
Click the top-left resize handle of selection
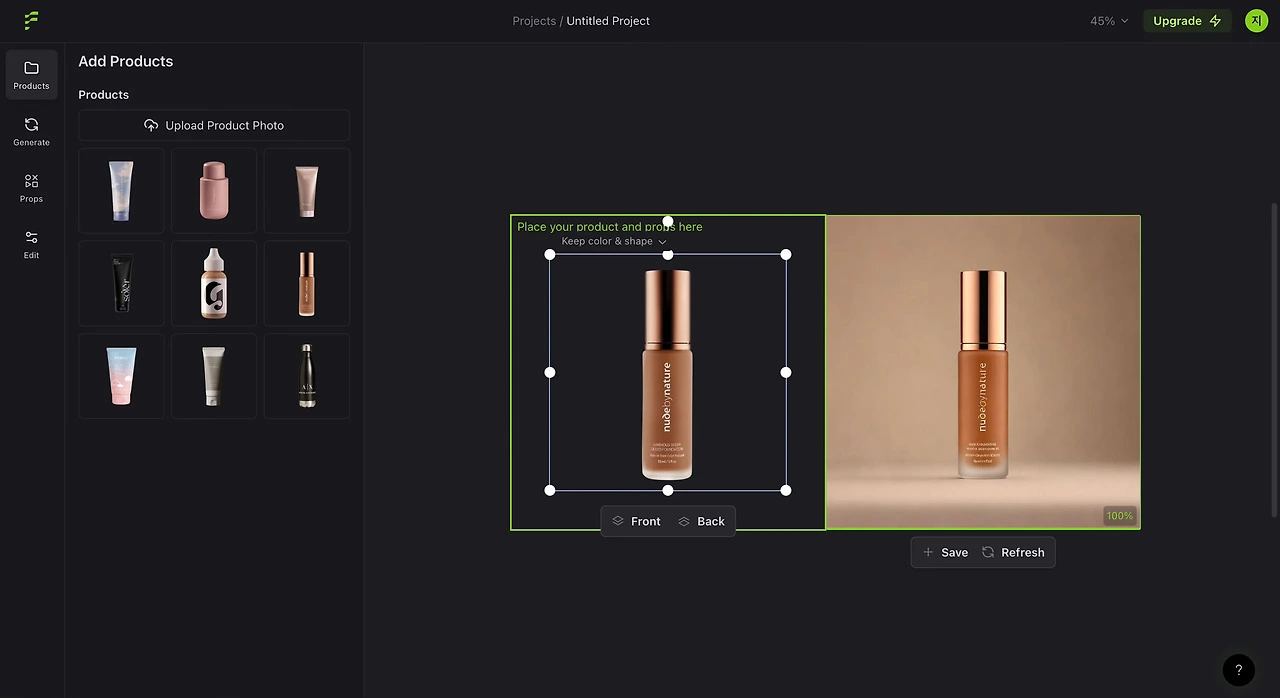click(550, 254)
